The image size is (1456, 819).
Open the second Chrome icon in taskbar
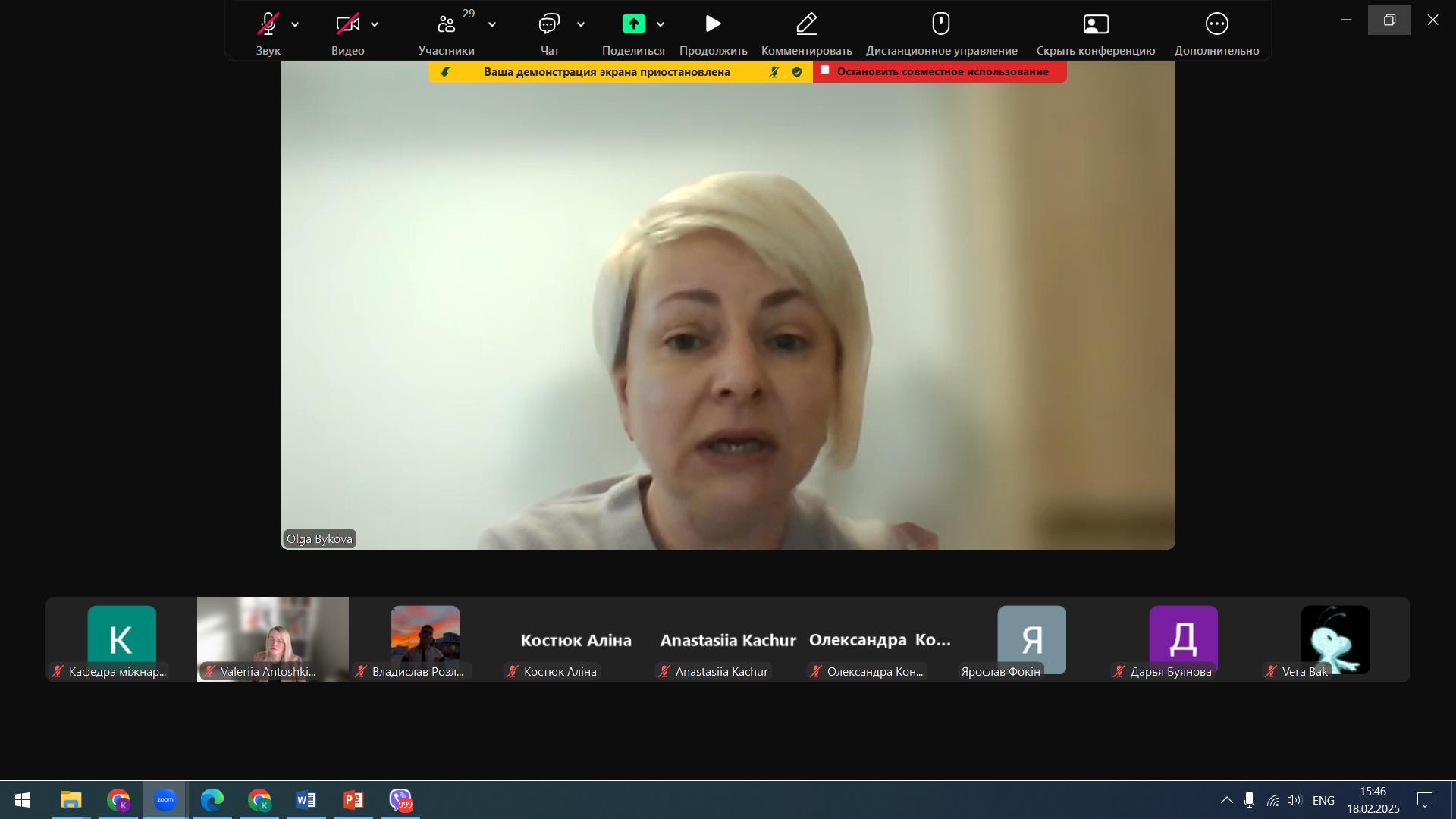click(x=259, y=800)
